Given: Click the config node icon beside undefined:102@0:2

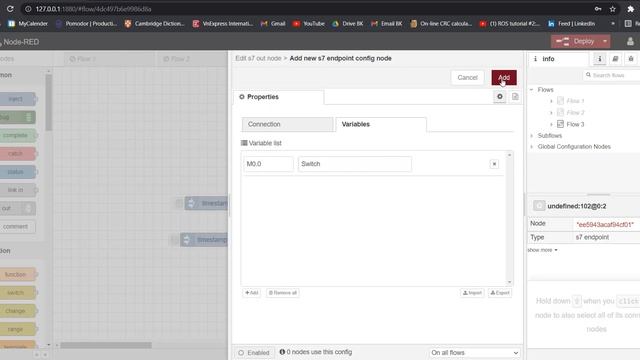Looking at the screenshot, I should (x=539, y=206).
